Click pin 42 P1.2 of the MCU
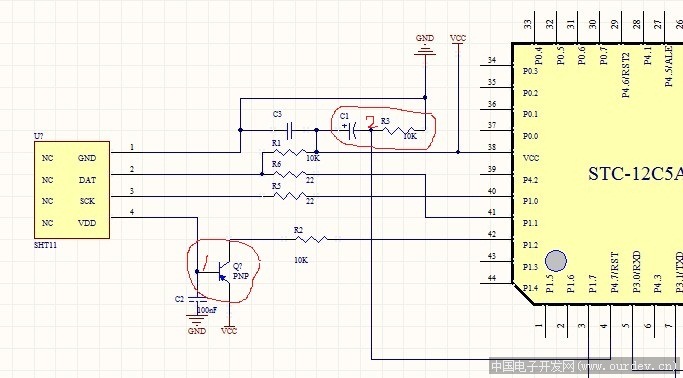 coord(497,239)
